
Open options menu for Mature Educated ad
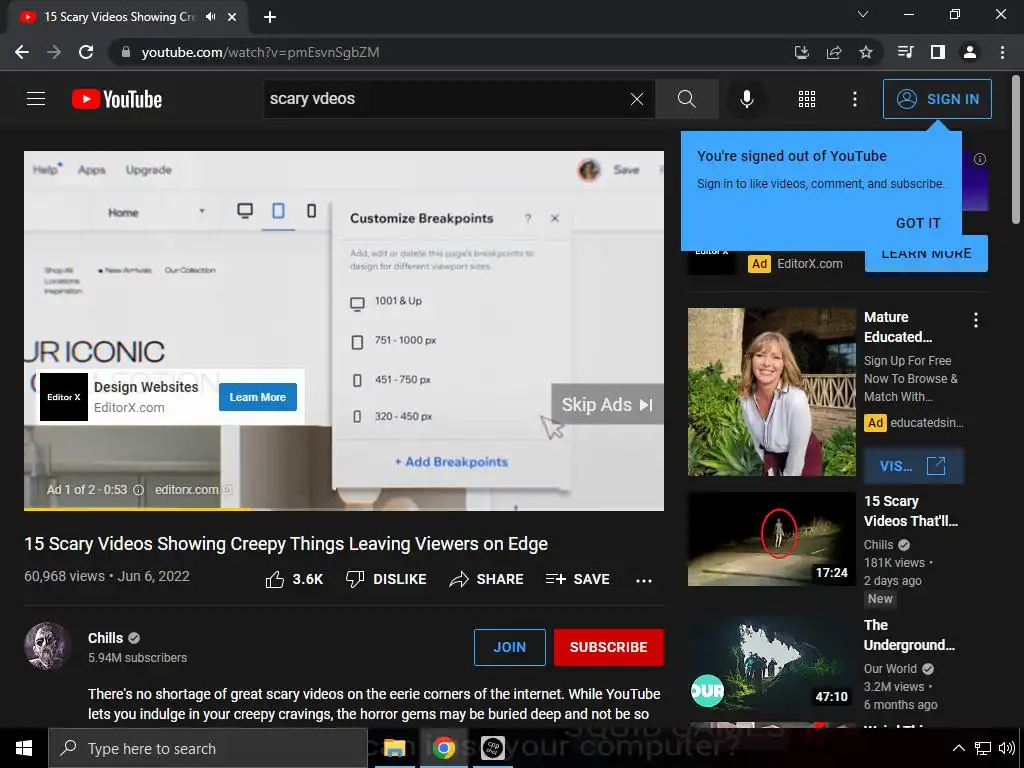[x=976, y=320]
